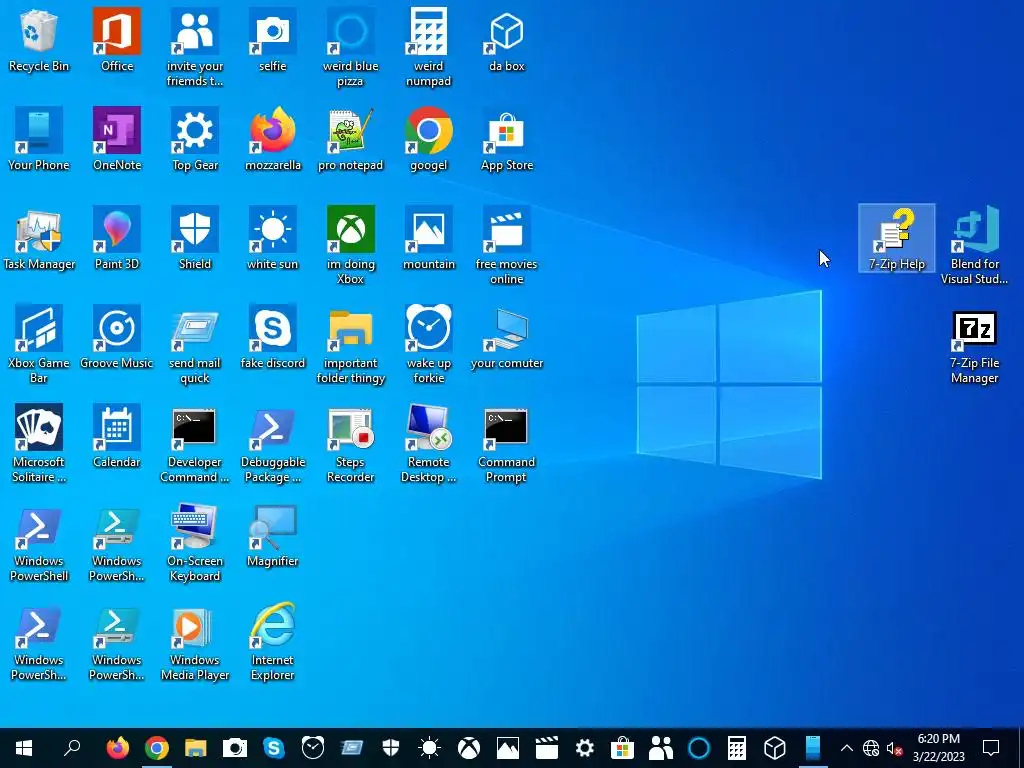Select the 7-Zip Help desktop shortcut
The height and width of the screenshot is (768, 1024).
pyautogui.click(x=897, y=238)
